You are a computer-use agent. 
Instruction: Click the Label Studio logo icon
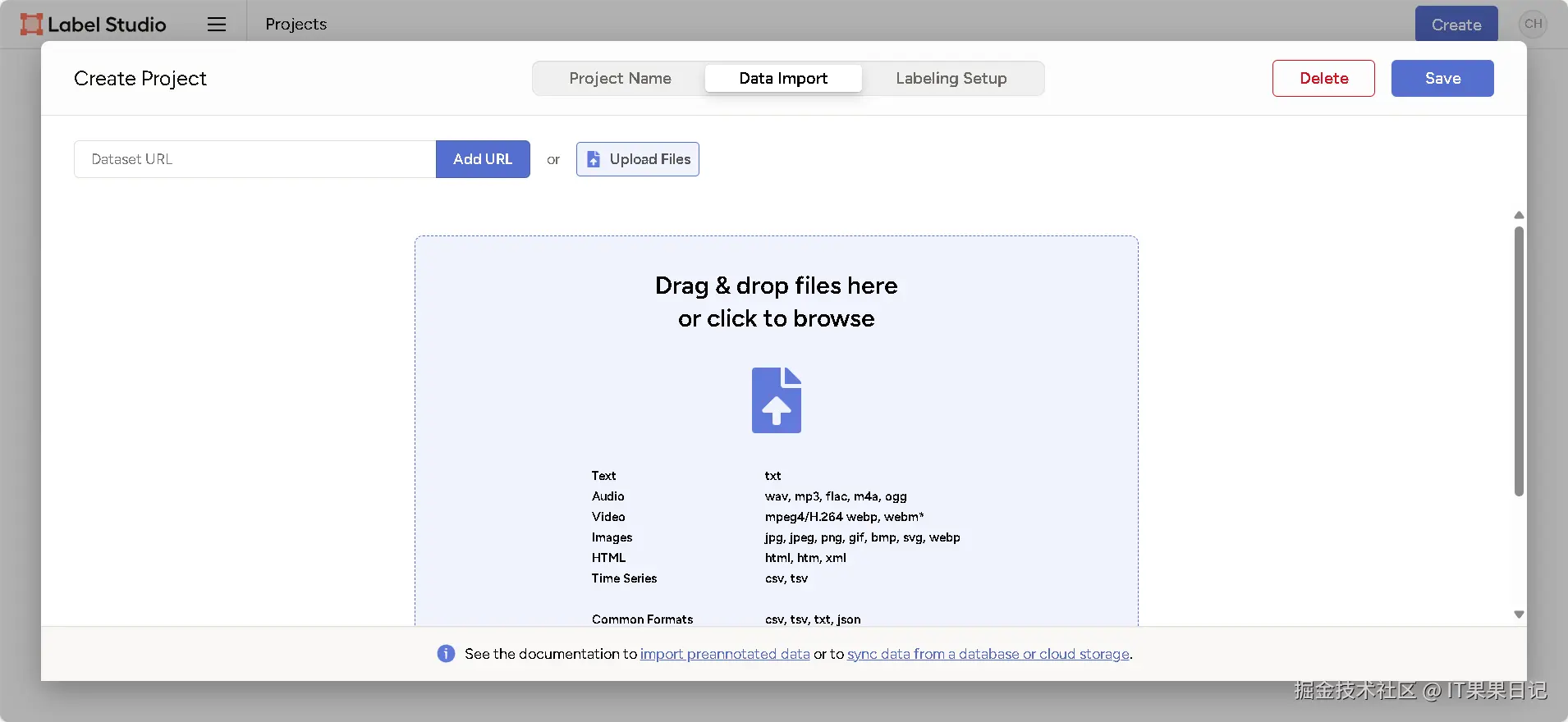click(x=31, y=25)
